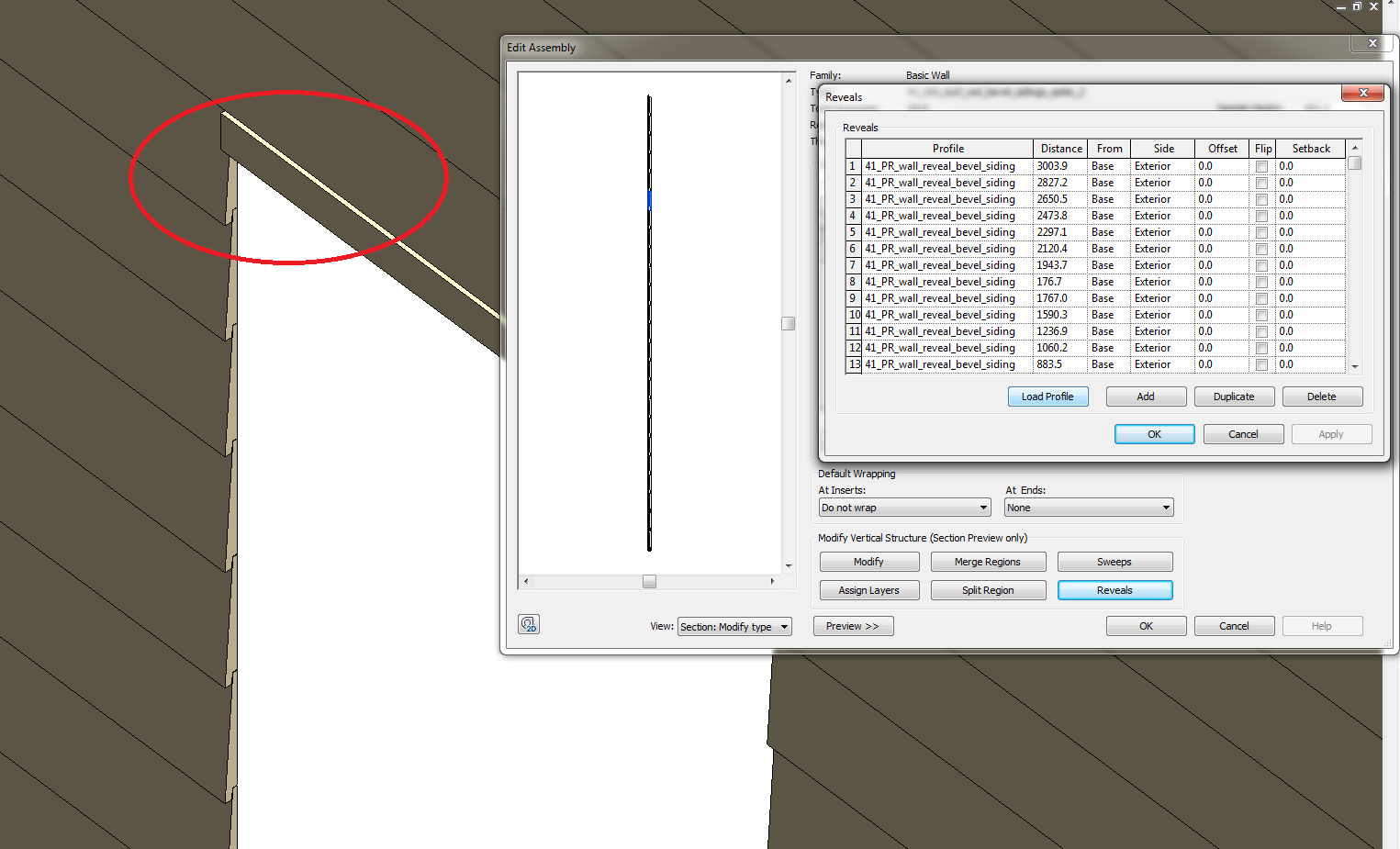
Task: Click preview pane scroll up arrow
Action: point(788,81)
